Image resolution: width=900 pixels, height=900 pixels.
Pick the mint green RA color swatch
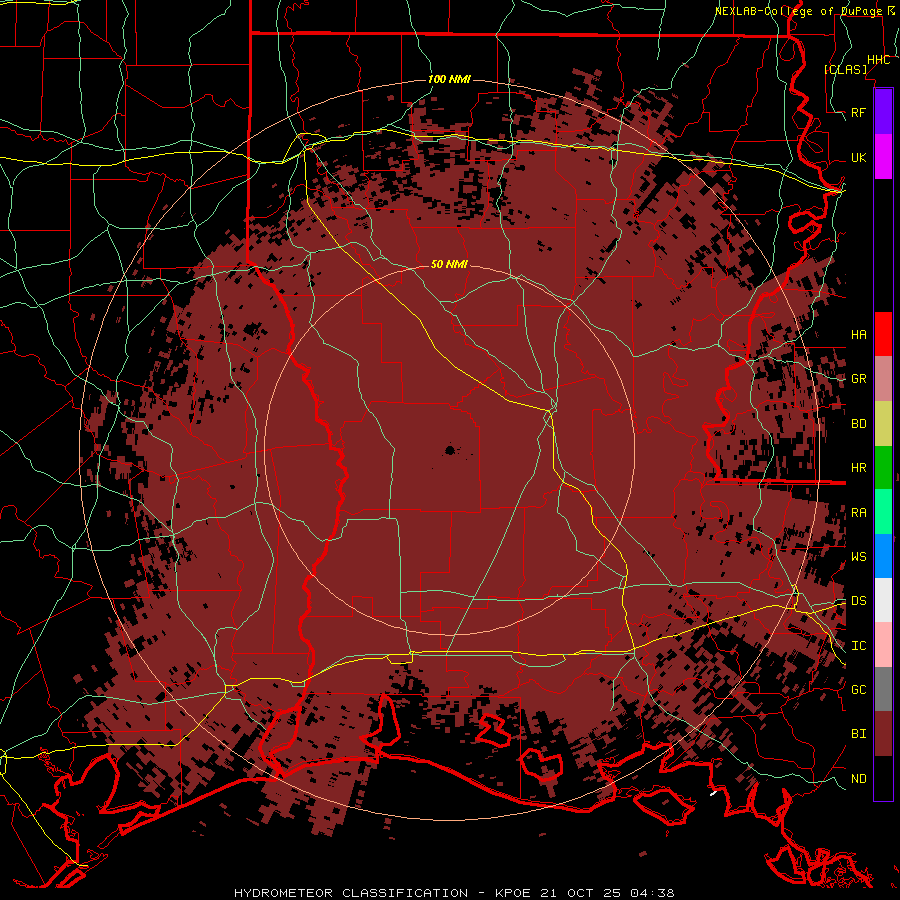click(883, 512)
